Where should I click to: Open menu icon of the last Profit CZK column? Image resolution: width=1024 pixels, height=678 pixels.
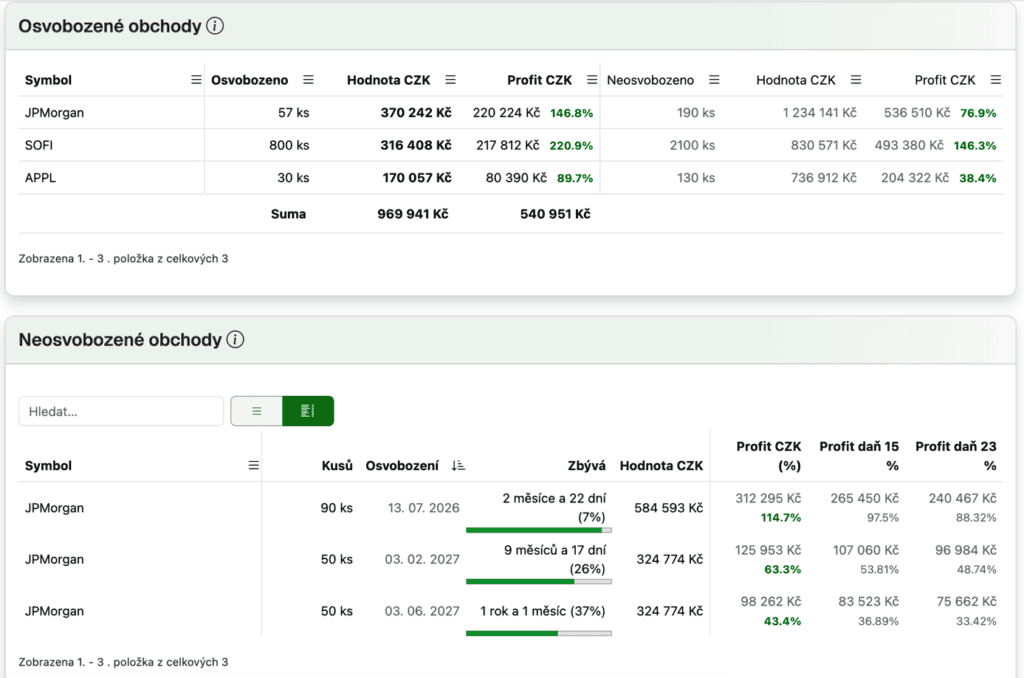(995, 80)
